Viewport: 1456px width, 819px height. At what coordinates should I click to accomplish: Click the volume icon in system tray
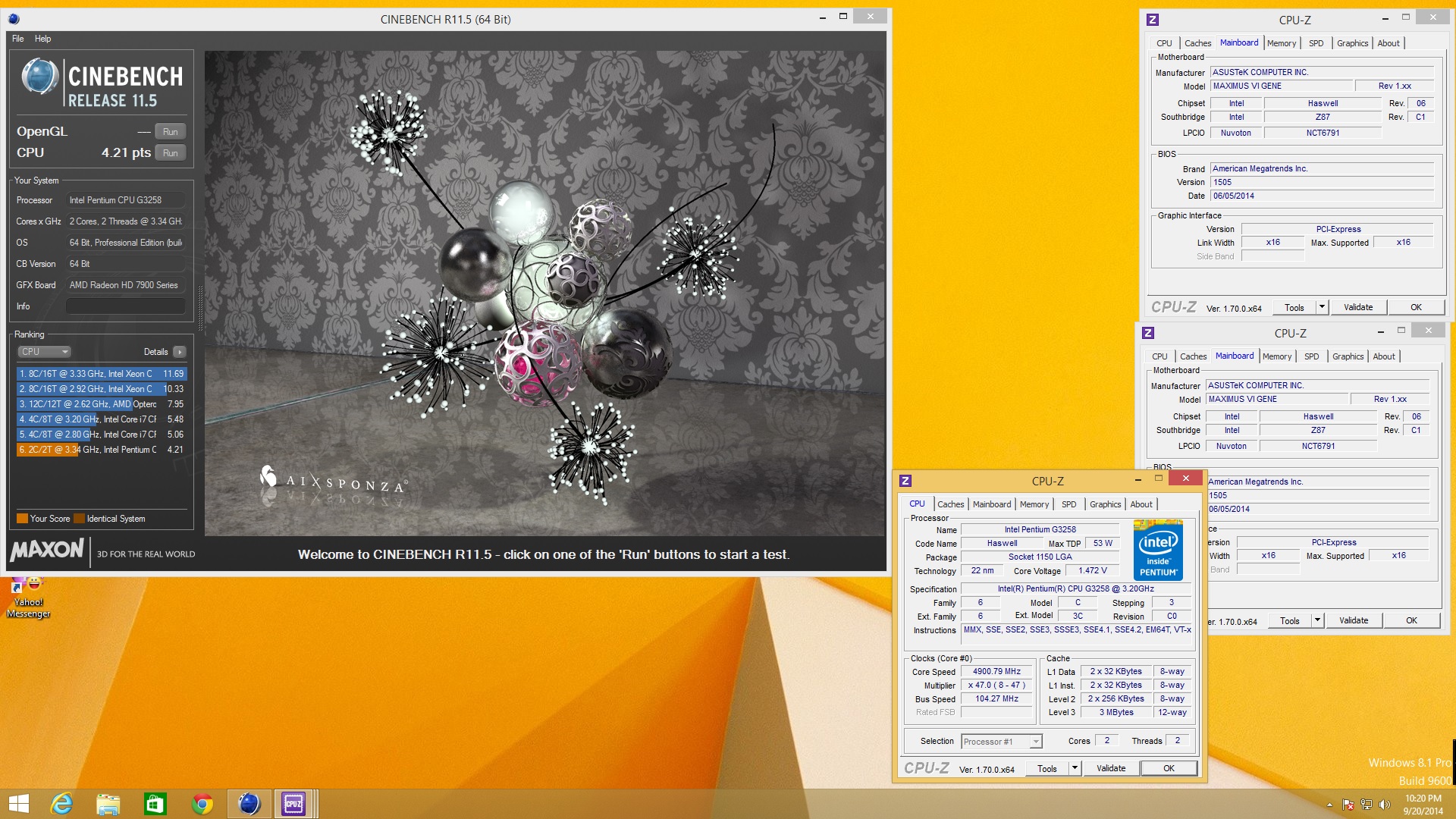(x=1384, y=805)
